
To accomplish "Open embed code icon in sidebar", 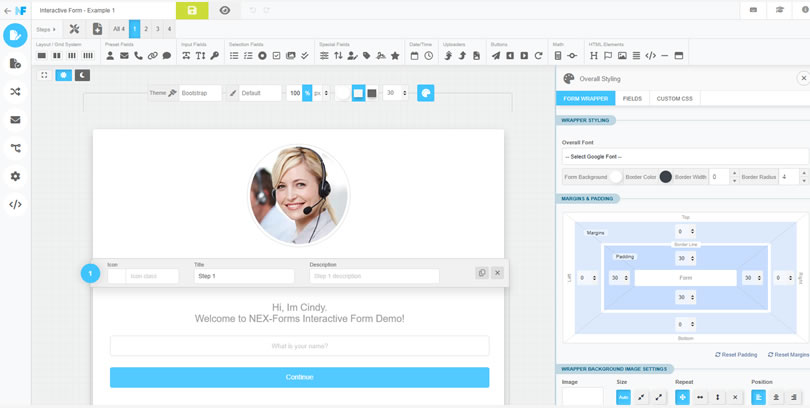I will [15, 204].
